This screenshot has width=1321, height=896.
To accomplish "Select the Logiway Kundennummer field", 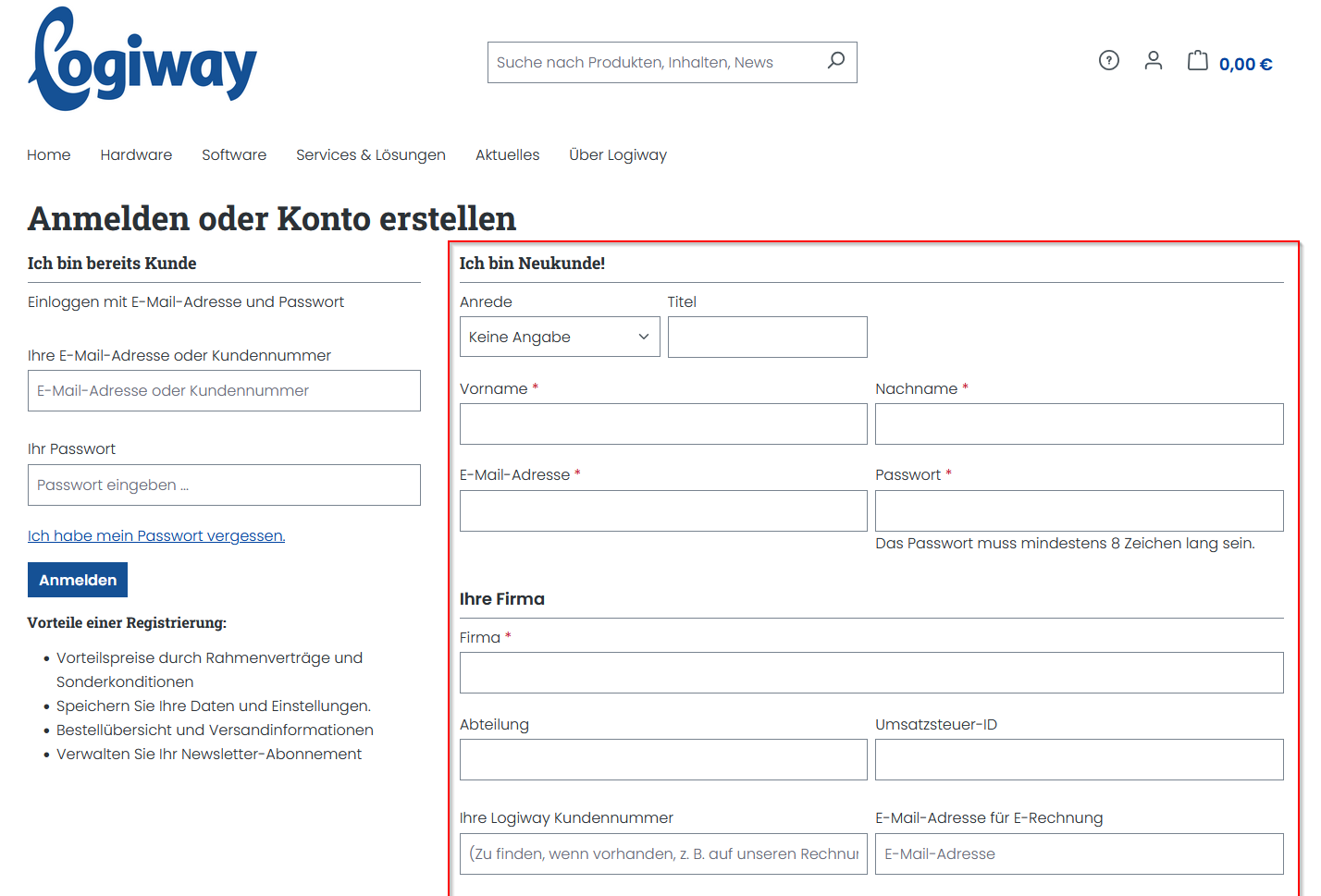I will (x=662, y=854).
